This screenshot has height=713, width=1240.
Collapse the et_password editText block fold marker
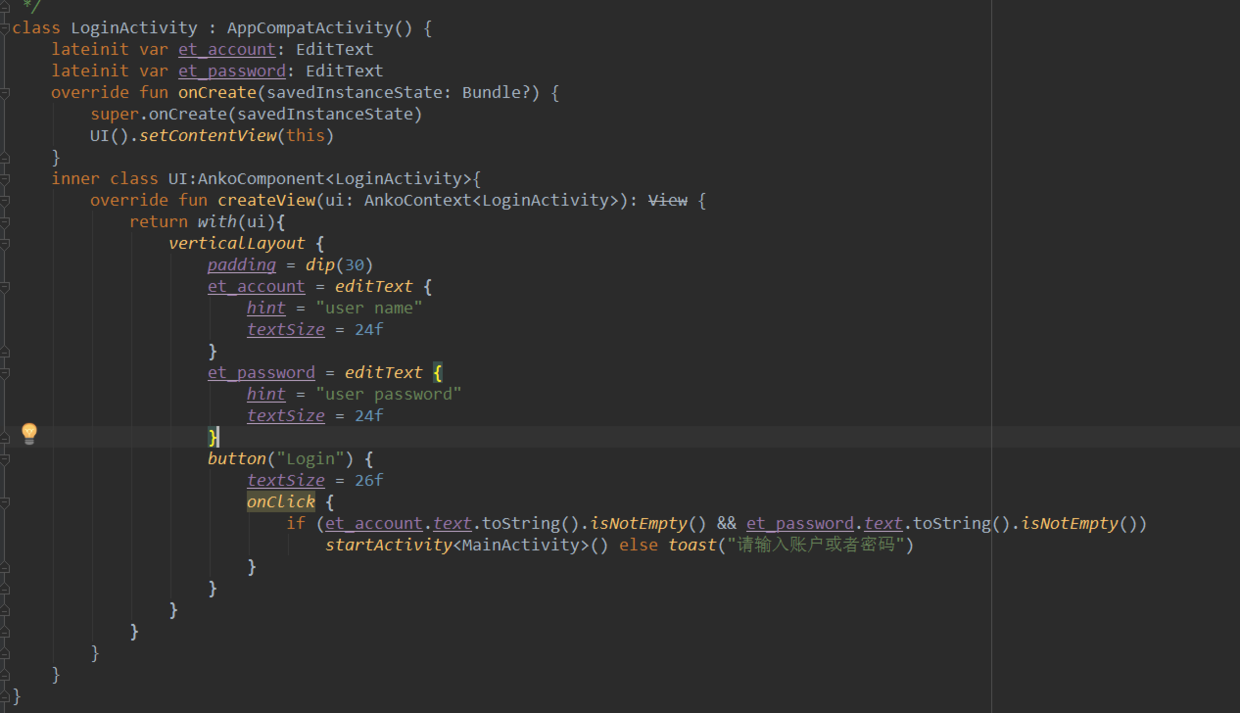5,372
